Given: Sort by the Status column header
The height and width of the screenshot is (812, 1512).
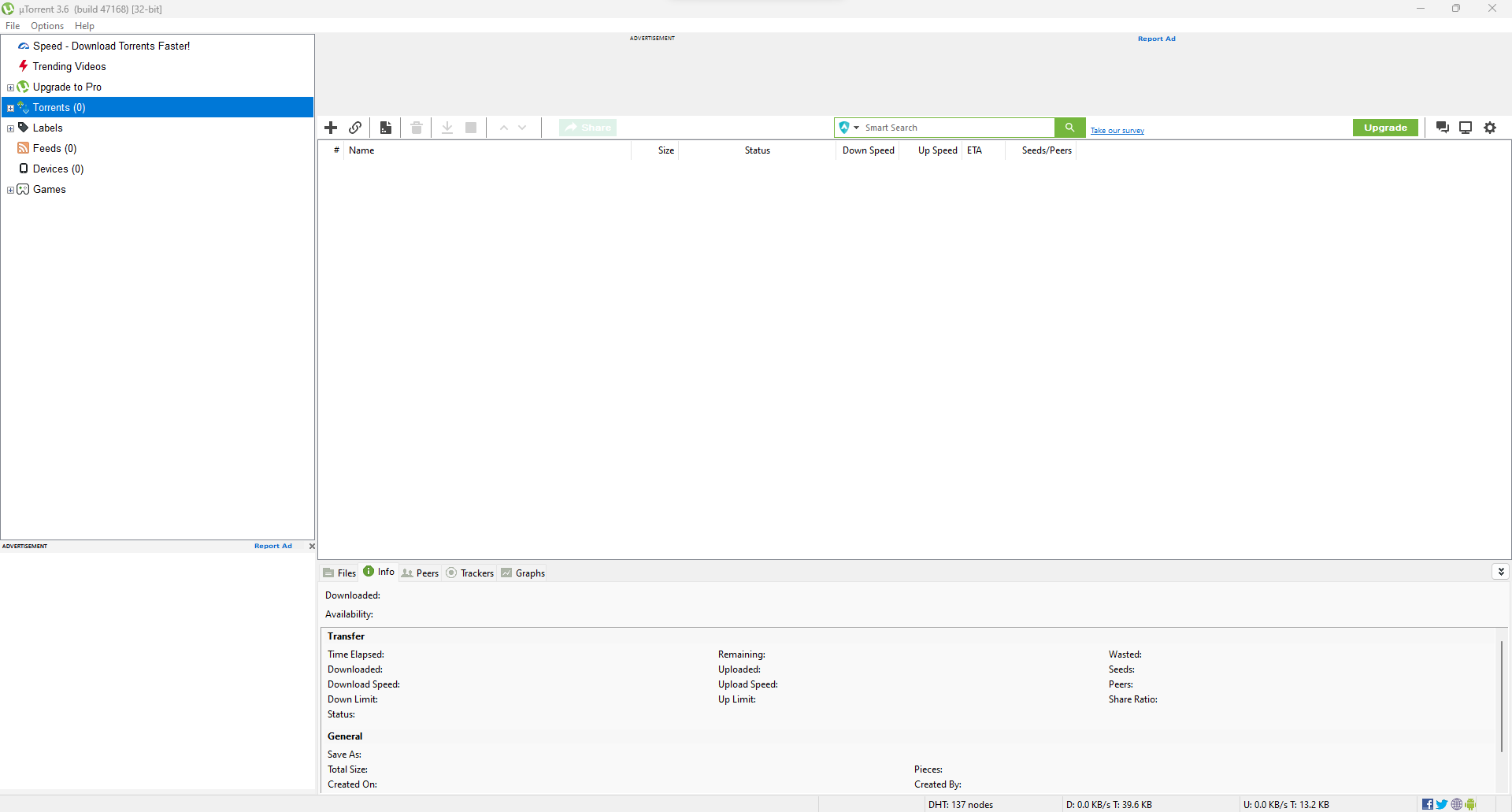Looking at the screenshot, I should [758, 150].
